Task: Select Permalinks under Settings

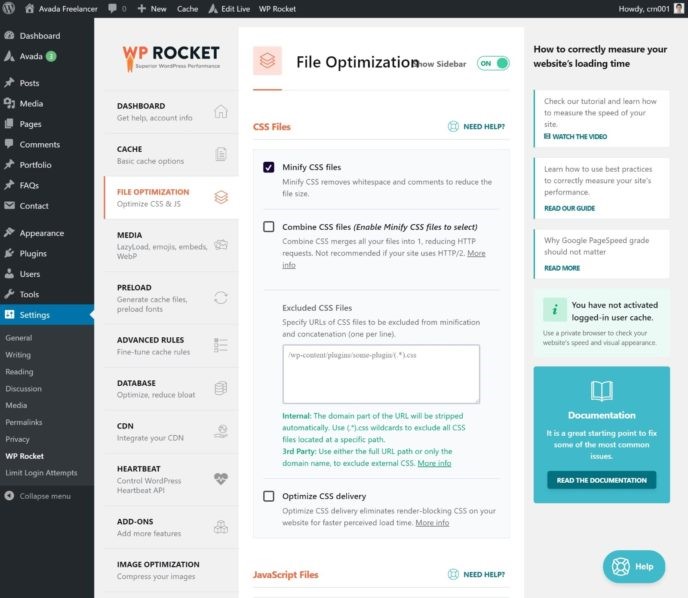Action: coord(24,422)
